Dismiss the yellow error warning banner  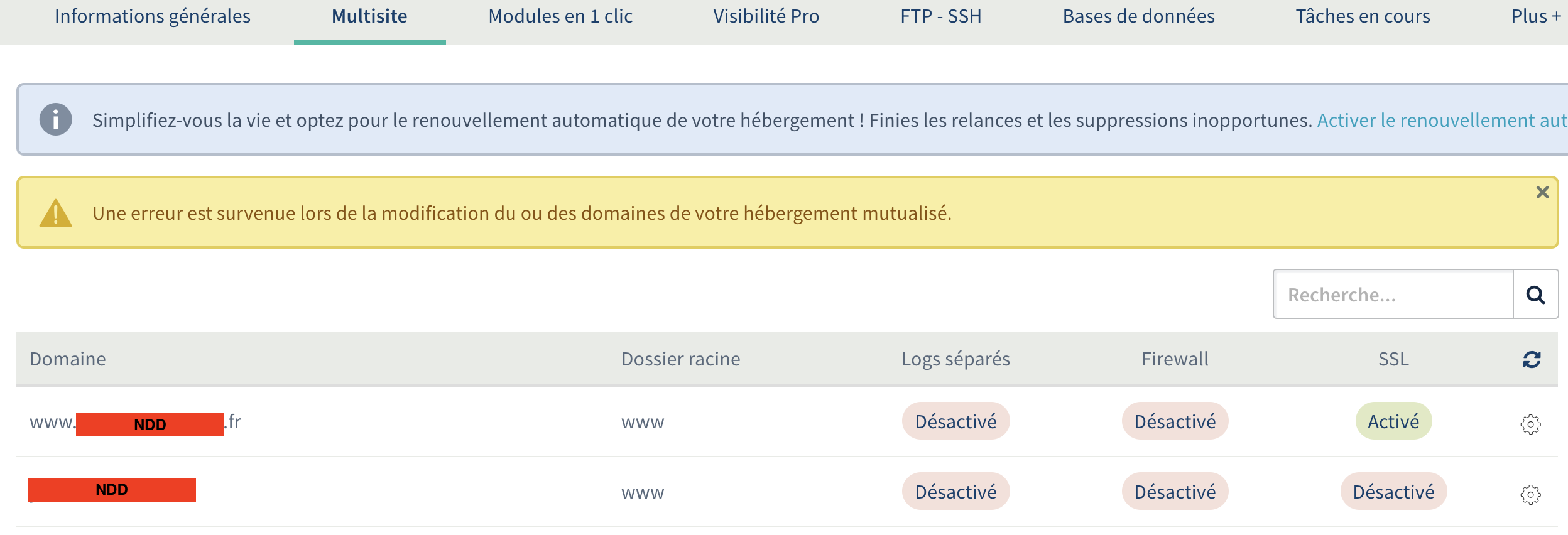tap(1542, 193)
